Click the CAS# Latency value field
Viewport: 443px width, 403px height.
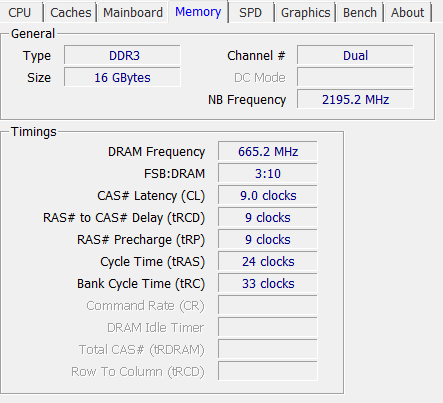(268, 195)
